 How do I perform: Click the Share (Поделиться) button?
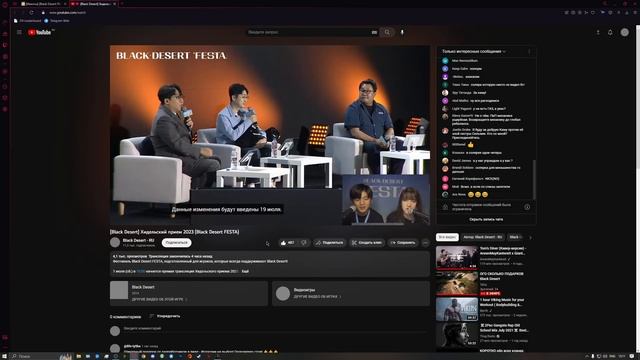coord(329,242)
